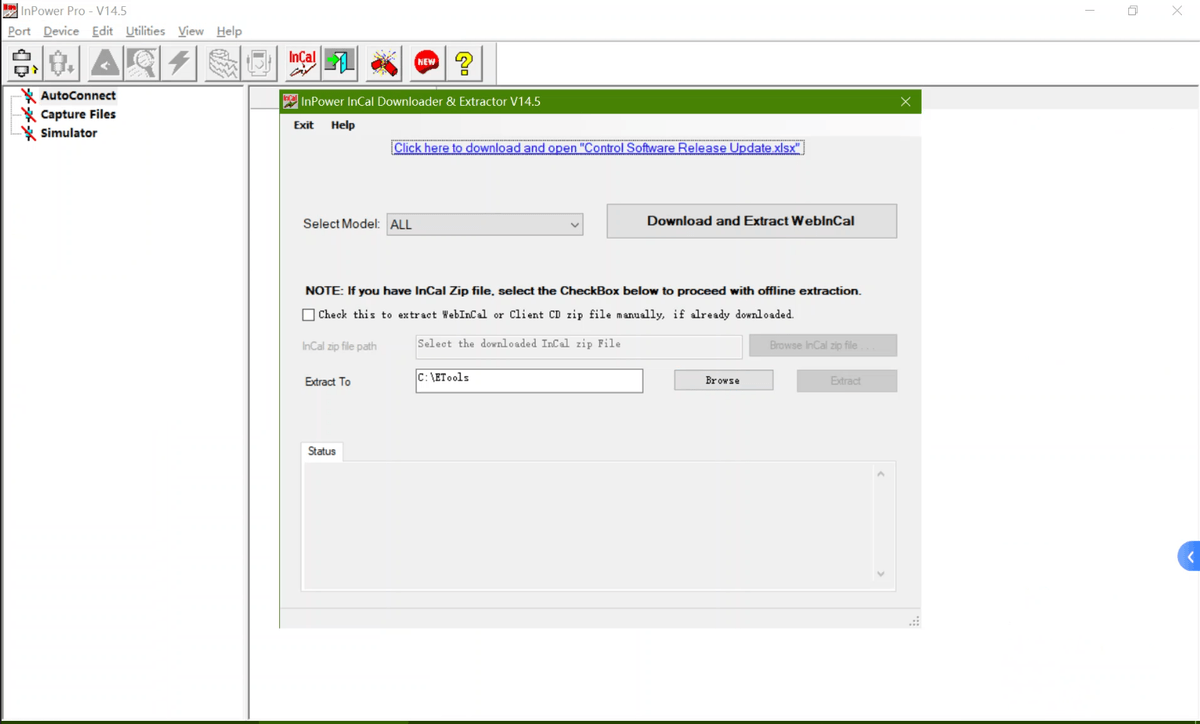Viewport: 1200px width, 724px height.
Task: Switch to the Status tab
Action: coord(322,451)
